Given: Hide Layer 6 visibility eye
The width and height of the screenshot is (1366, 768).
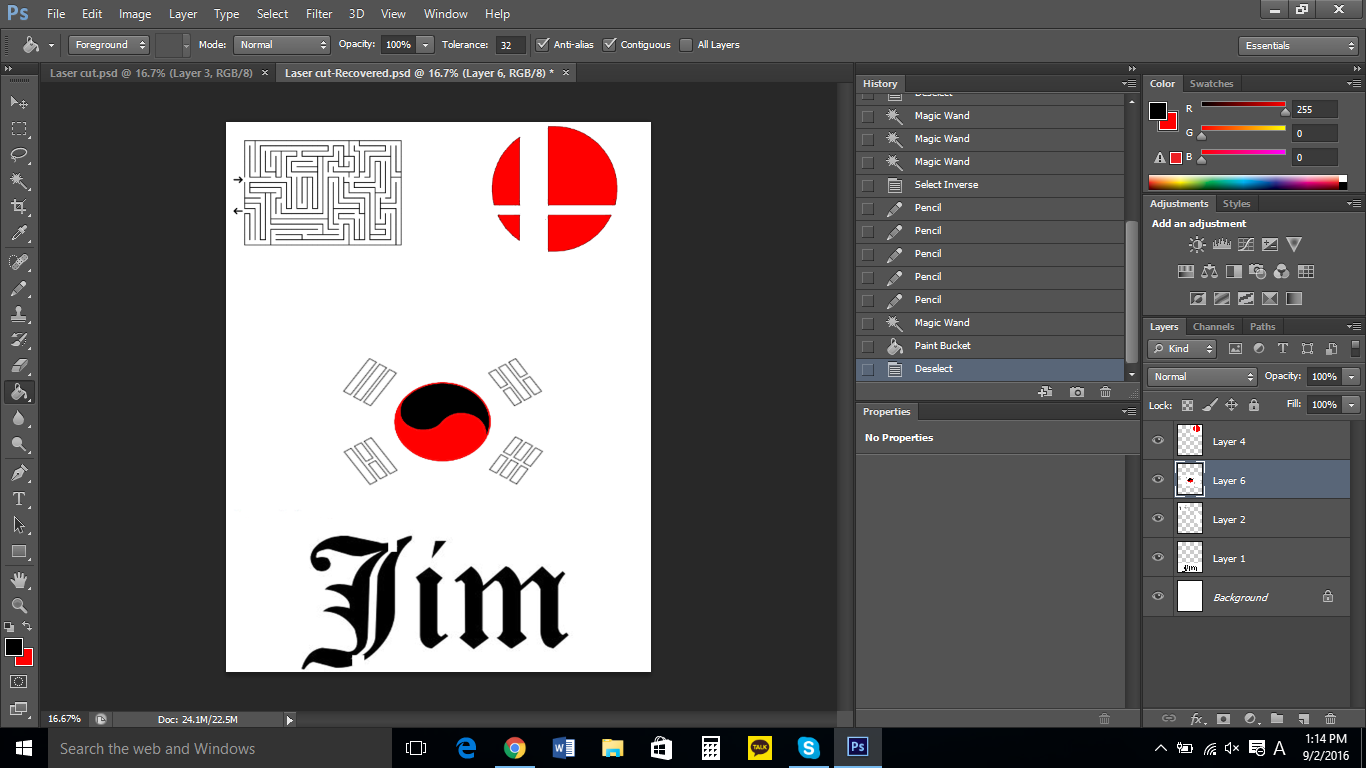Looking at the screenshot, I should (1158, 479).
